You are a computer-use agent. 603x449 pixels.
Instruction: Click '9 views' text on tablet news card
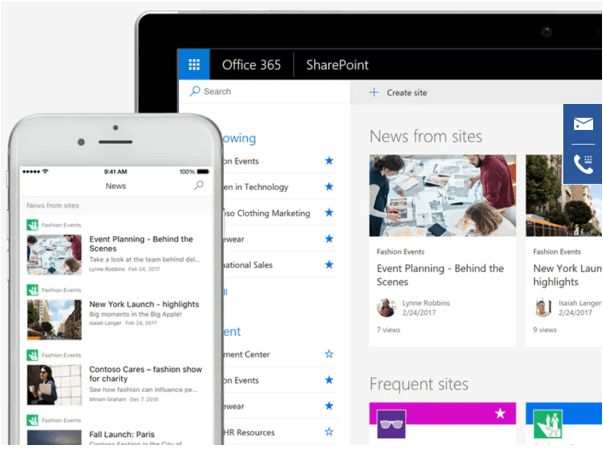click(545, 329)
